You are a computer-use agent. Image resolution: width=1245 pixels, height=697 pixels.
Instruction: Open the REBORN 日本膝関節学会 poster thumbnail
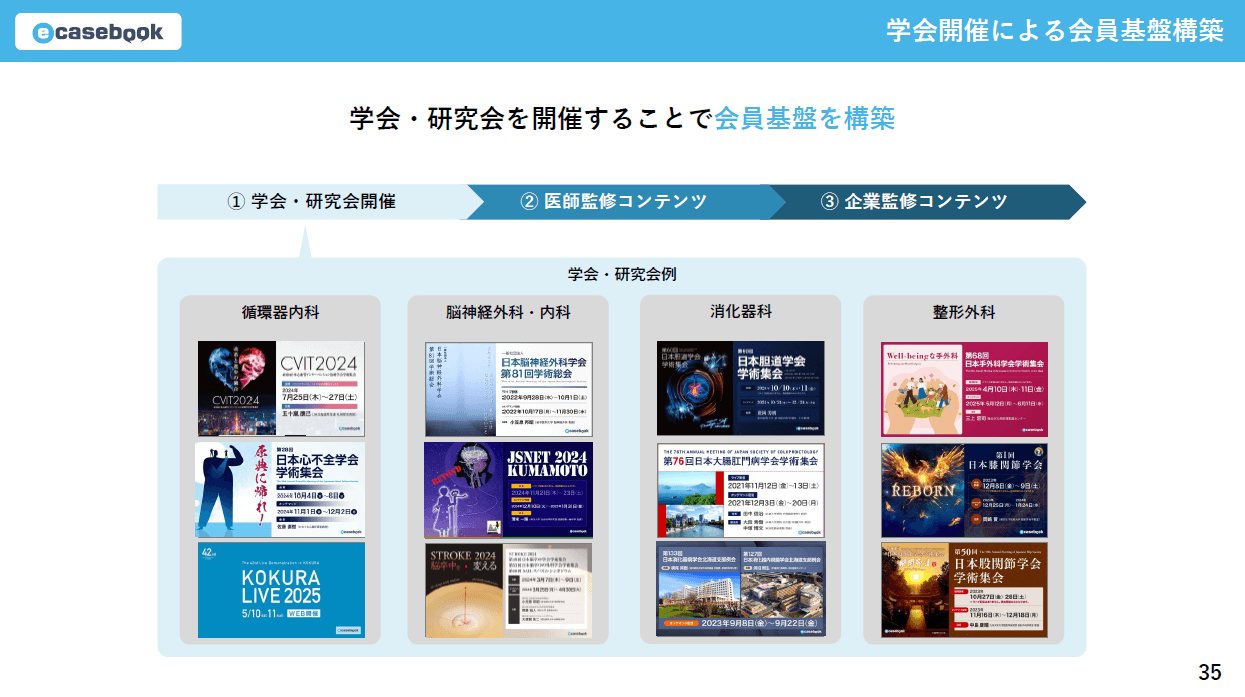point(963,489)
